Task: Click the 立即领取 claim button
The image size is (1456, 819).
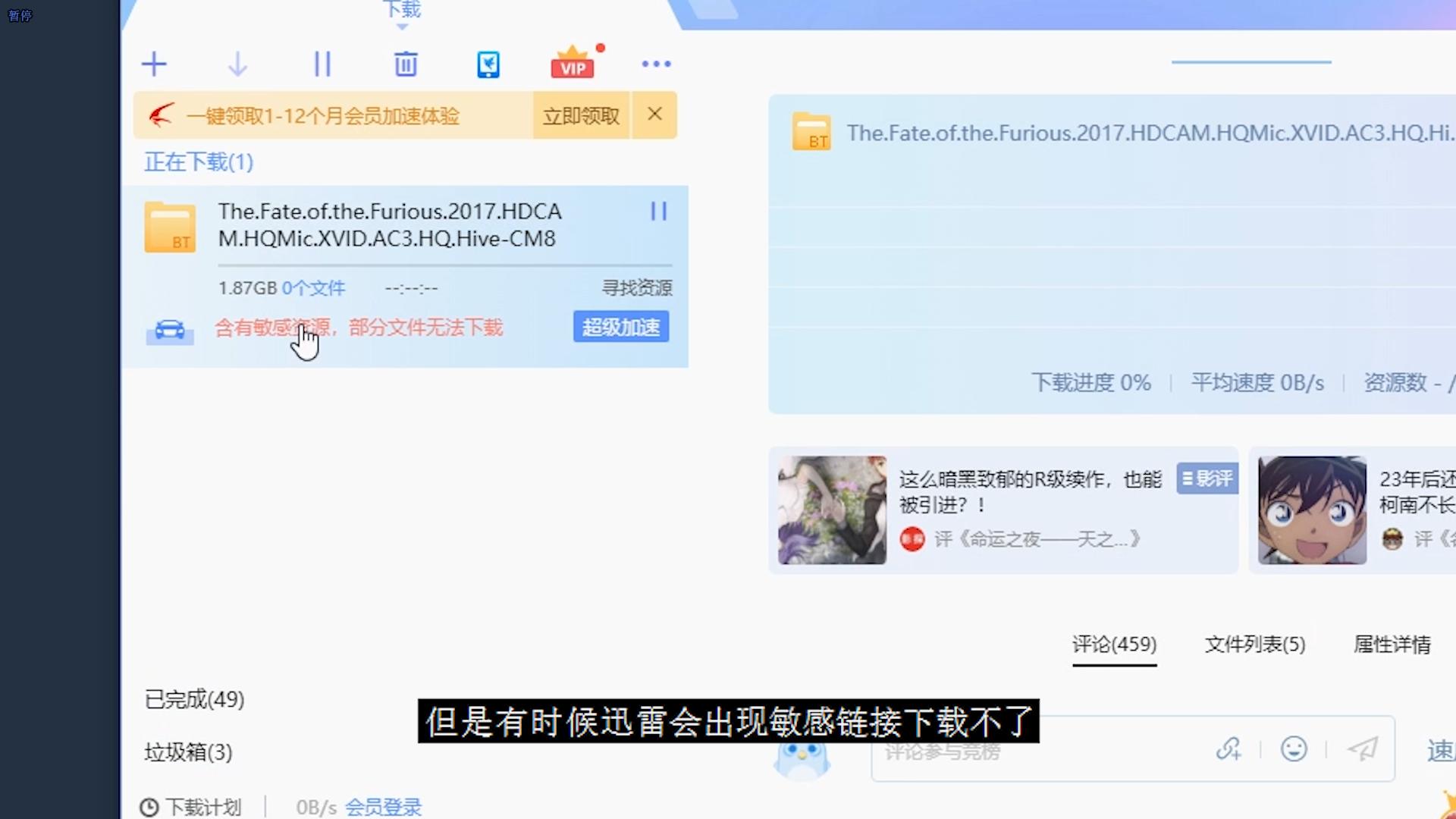Action: coord(581,115)
